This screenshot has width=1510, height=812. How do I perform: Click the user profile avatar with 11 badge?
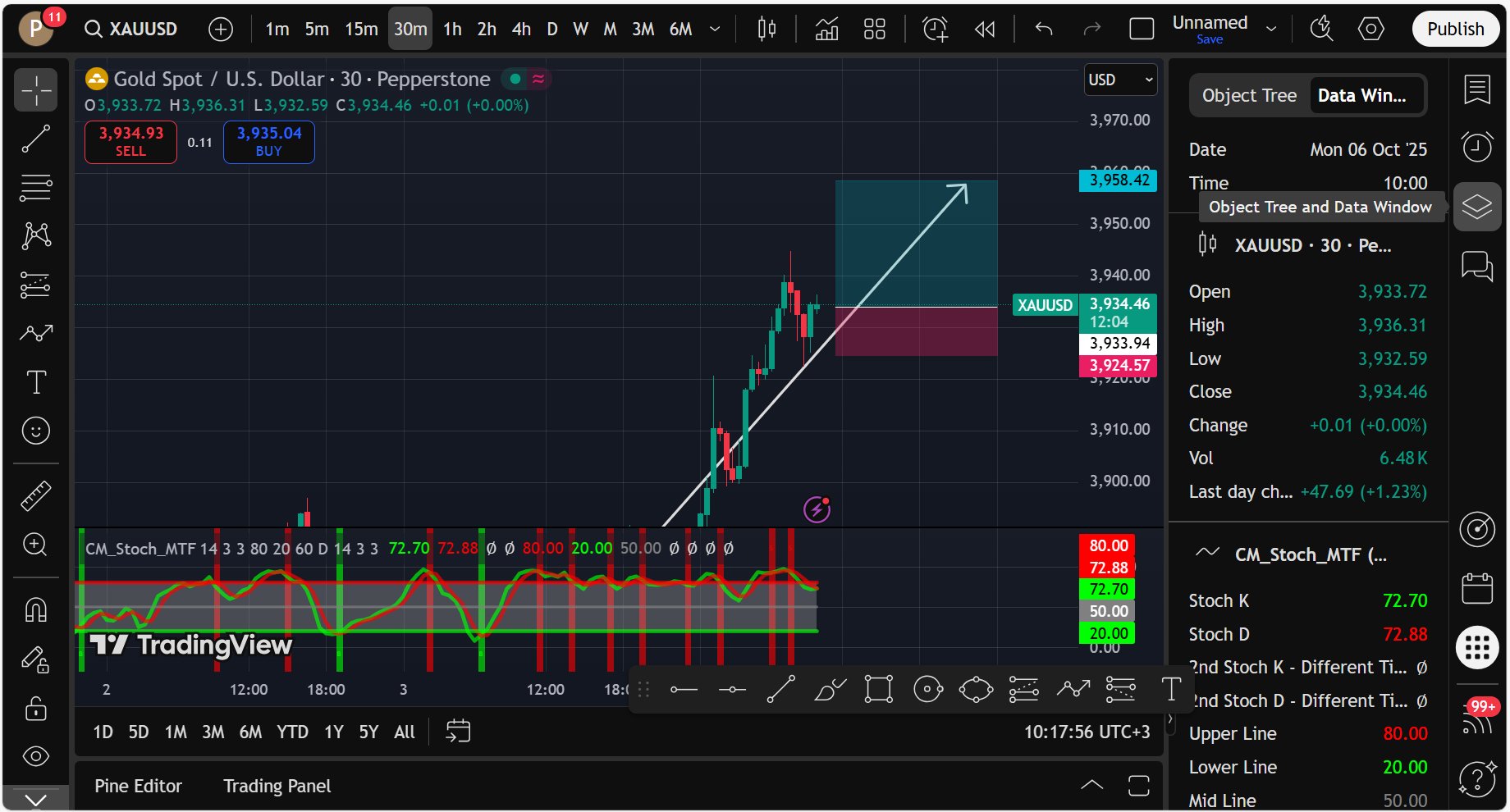37,28
